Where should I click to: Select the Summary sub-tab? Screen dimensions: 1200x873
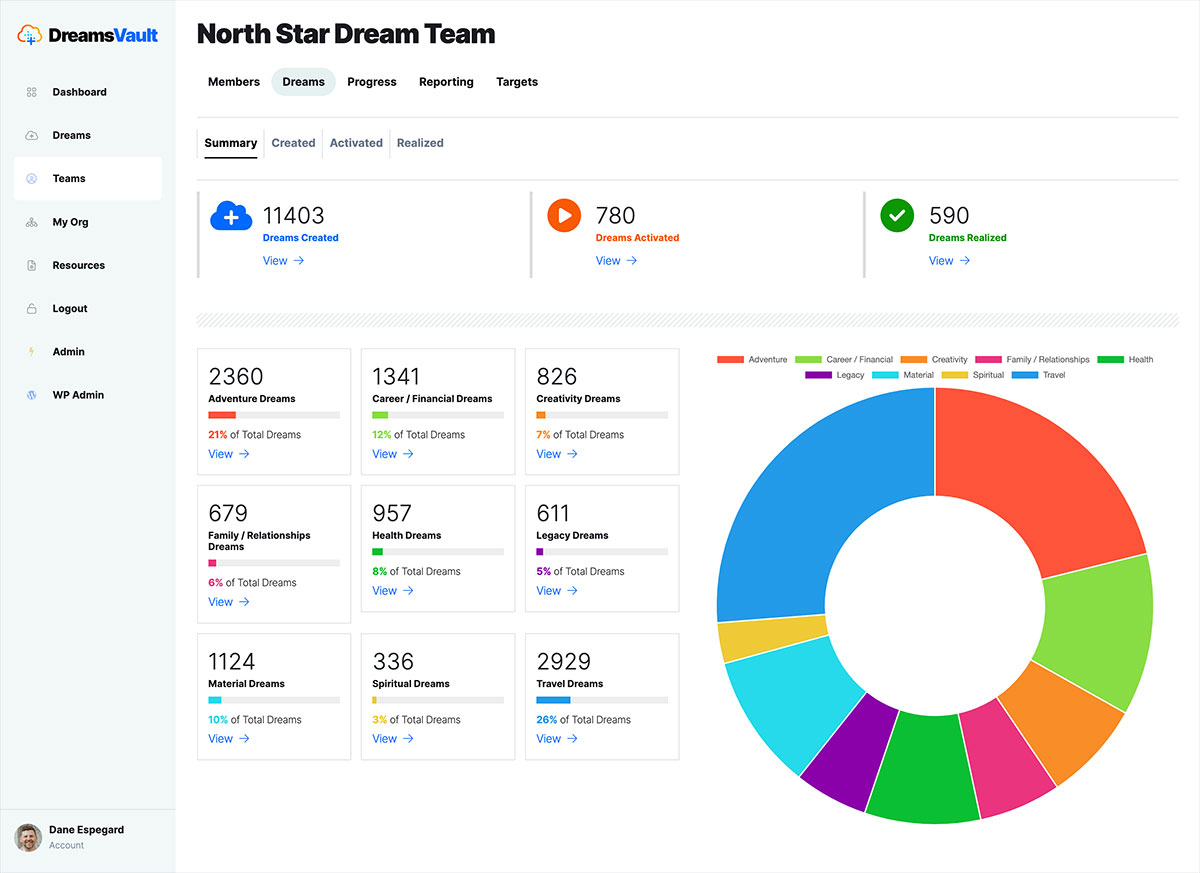click(231, 143)
